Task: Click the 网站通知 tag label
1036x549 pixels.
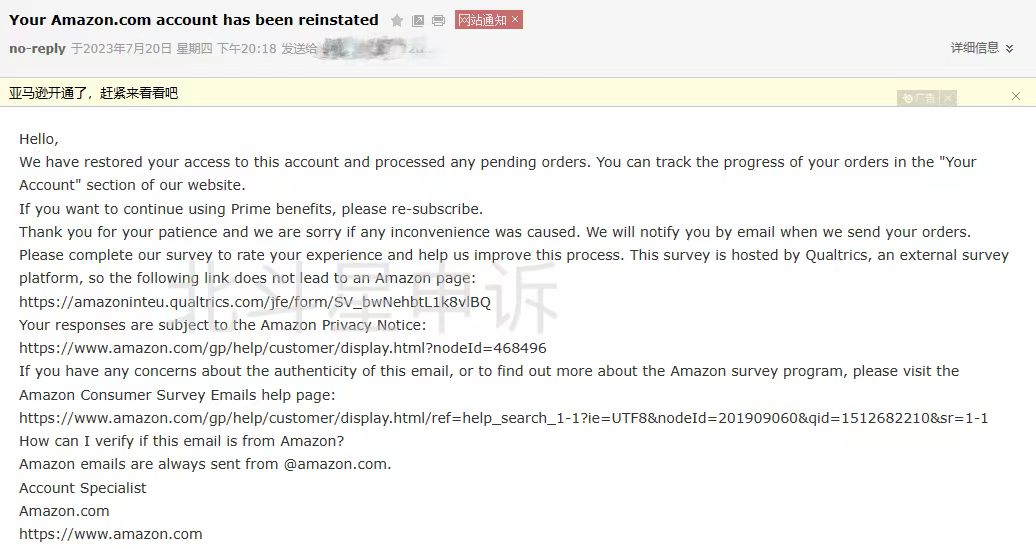Action: [482, 20]
